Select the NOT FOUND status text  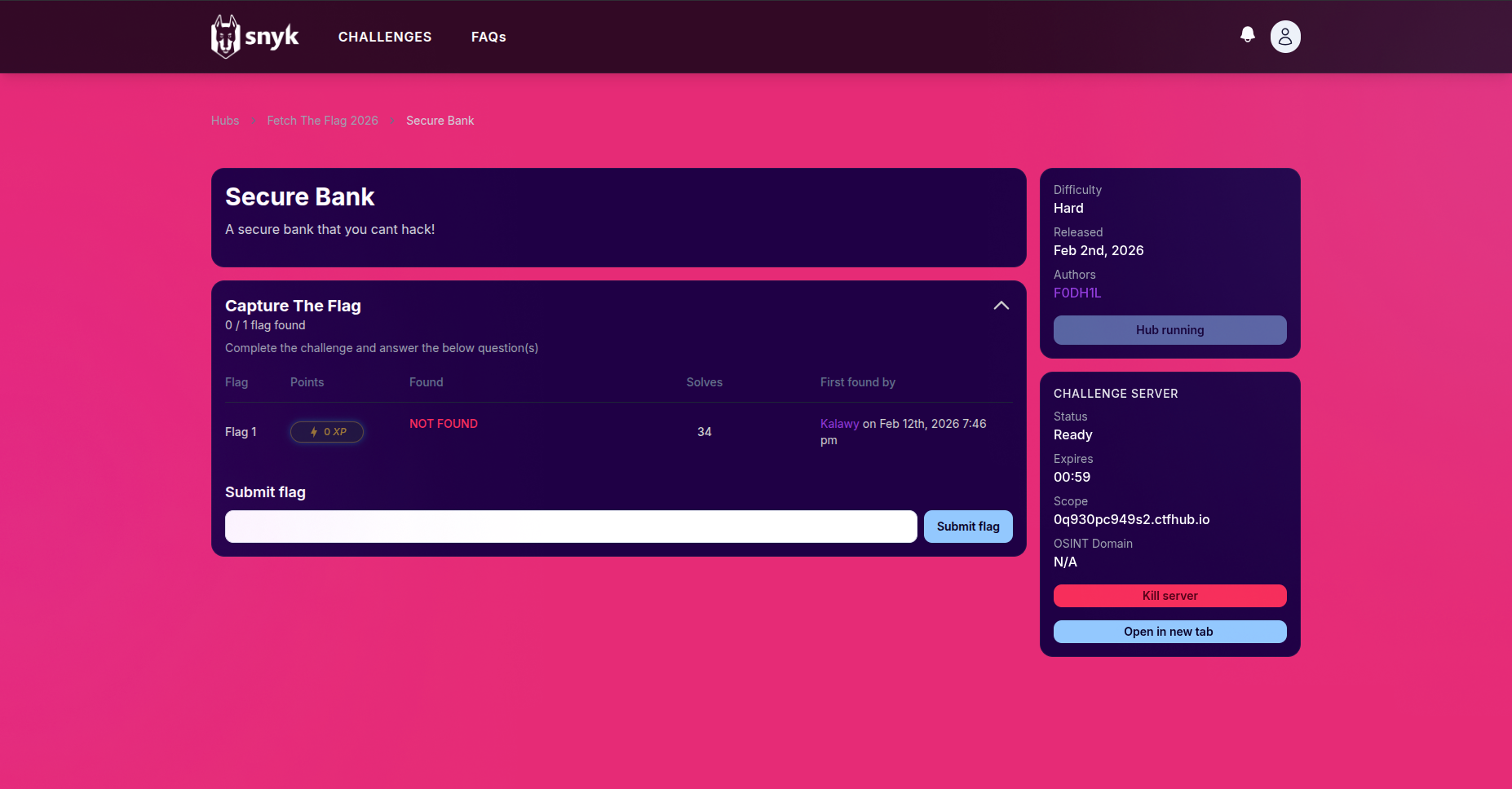click(444, 424)
